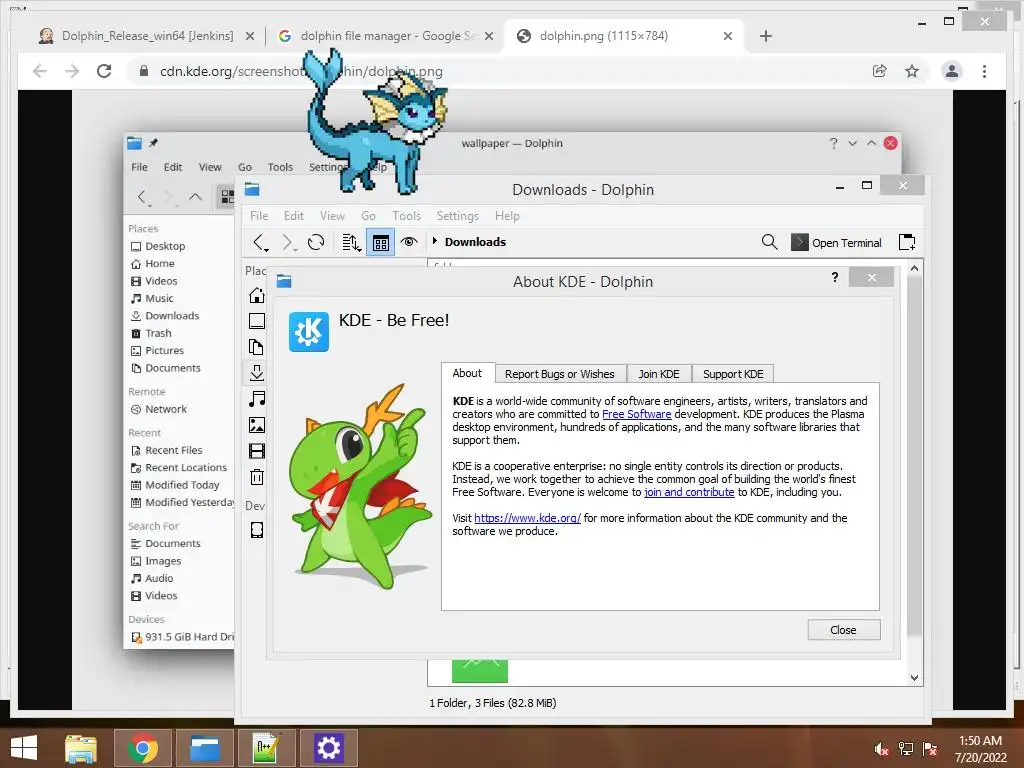Open the https://www.kde.org/ link

527,518
